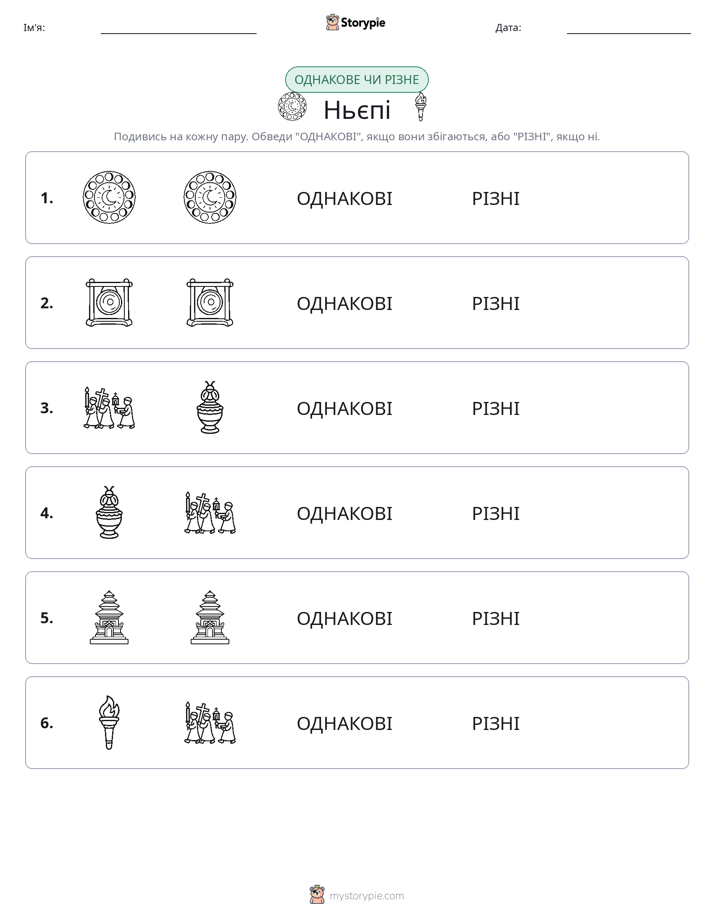Click the torch icon beside the Ньєпі title
The height and width of the screenshot is (924, 714).
pyautogui.click(x=420, y=107)
